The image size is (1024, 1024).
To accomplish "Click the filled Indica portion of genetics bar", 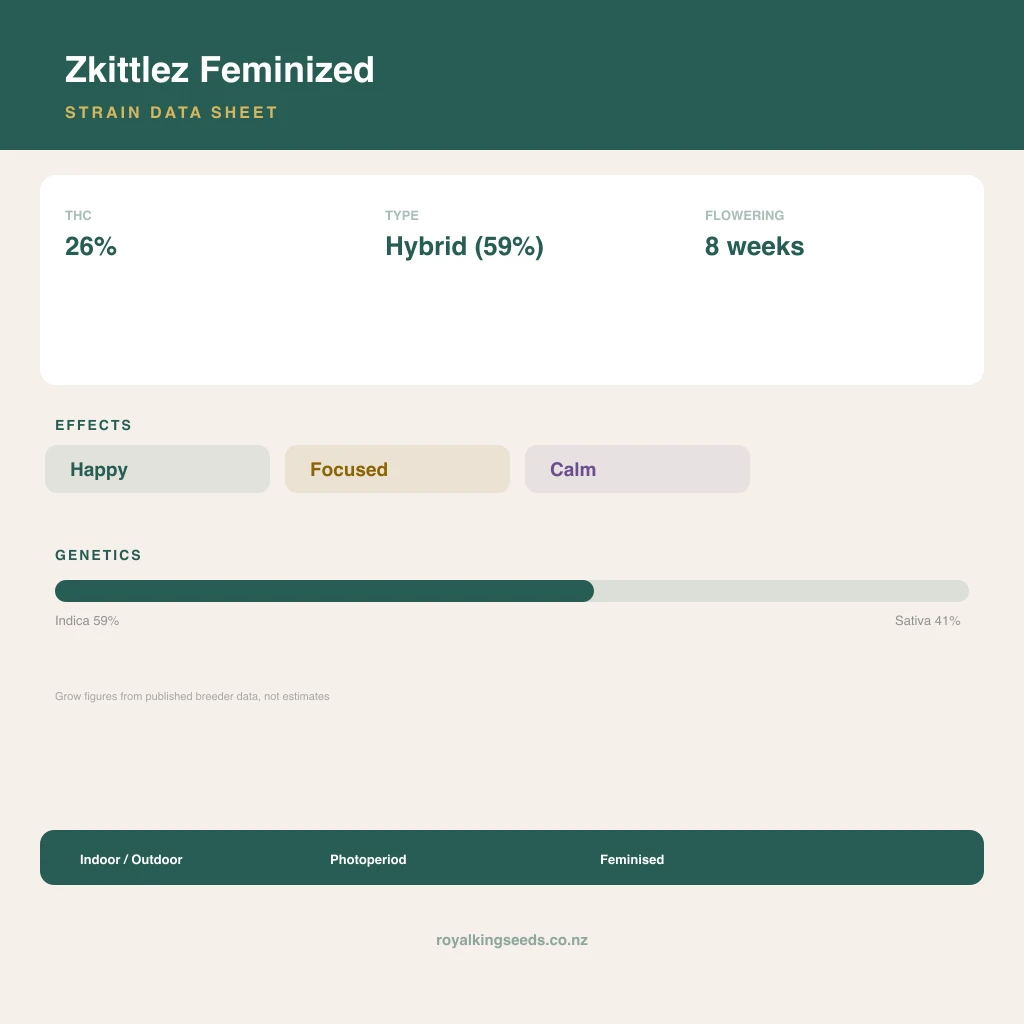I will click(325, 591).
